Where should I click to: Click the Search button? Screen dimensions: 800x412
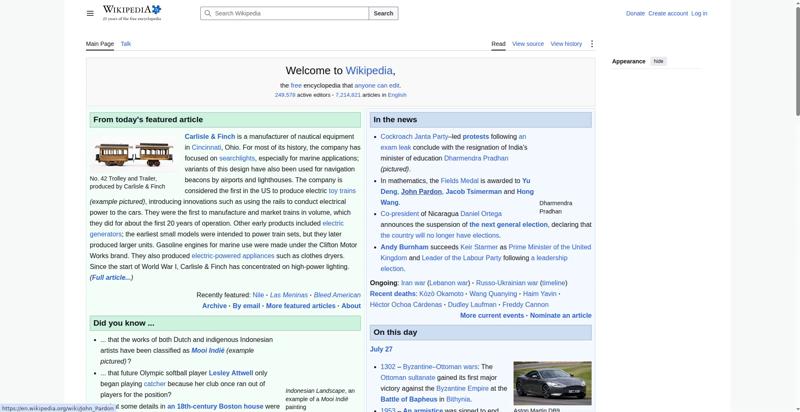(x=383, y=13)
